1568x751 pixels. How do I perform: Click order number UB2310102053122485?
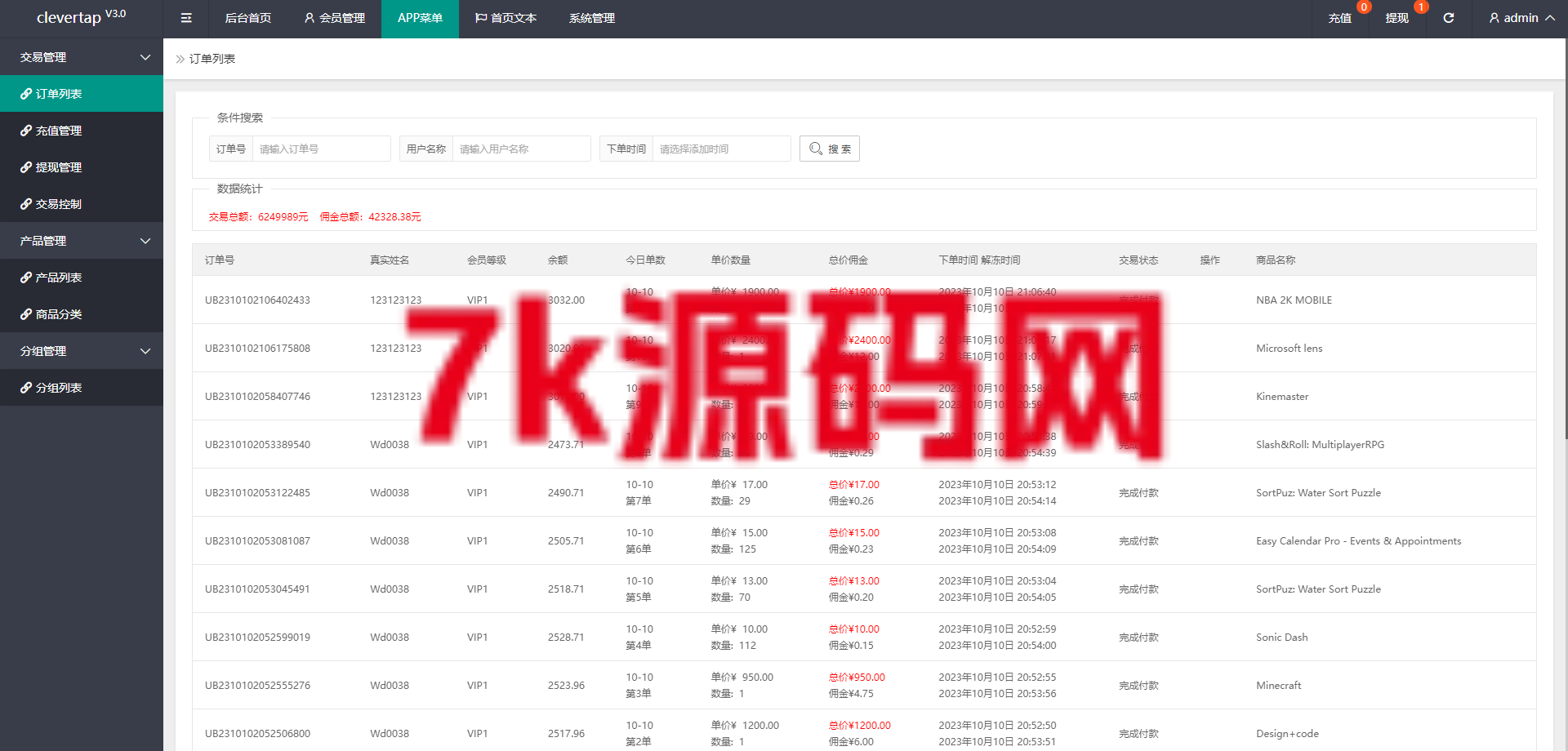click(x=257, y=493)
